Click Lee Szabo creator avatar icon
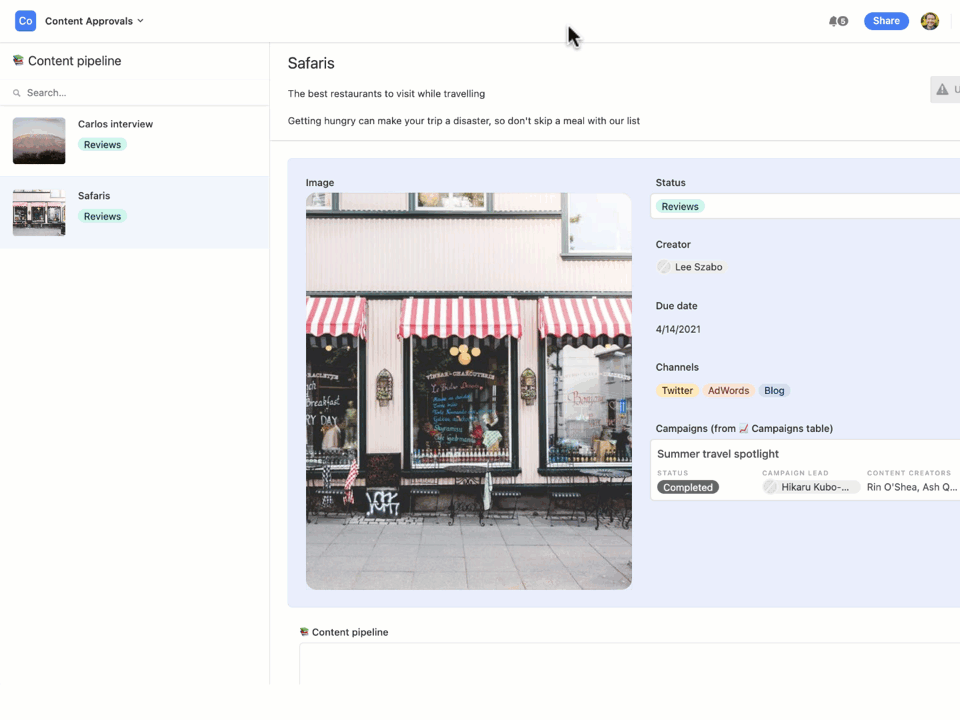960x720 pixels. 664,267
